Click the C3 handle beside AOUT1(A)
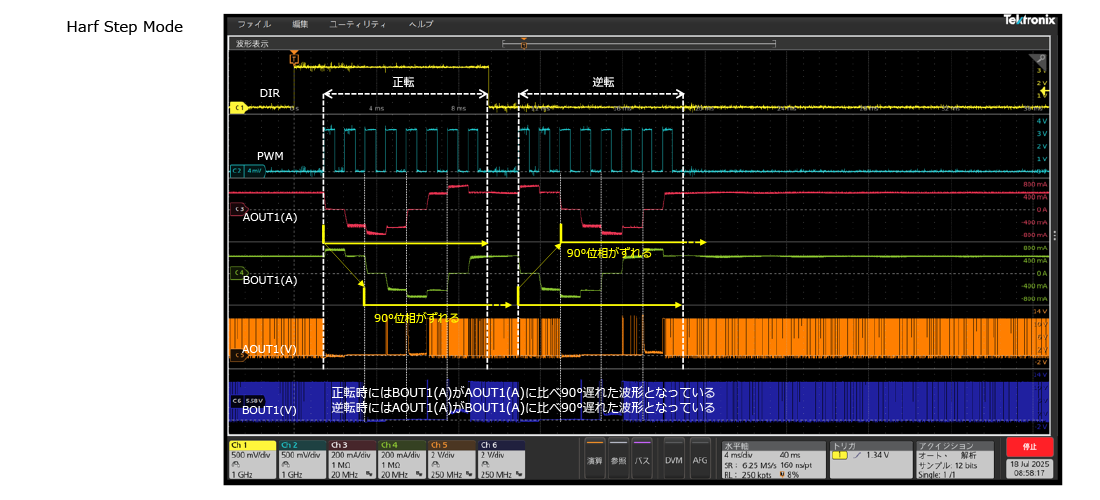Viewport: 1100px width, 500px height. [238, 209]
